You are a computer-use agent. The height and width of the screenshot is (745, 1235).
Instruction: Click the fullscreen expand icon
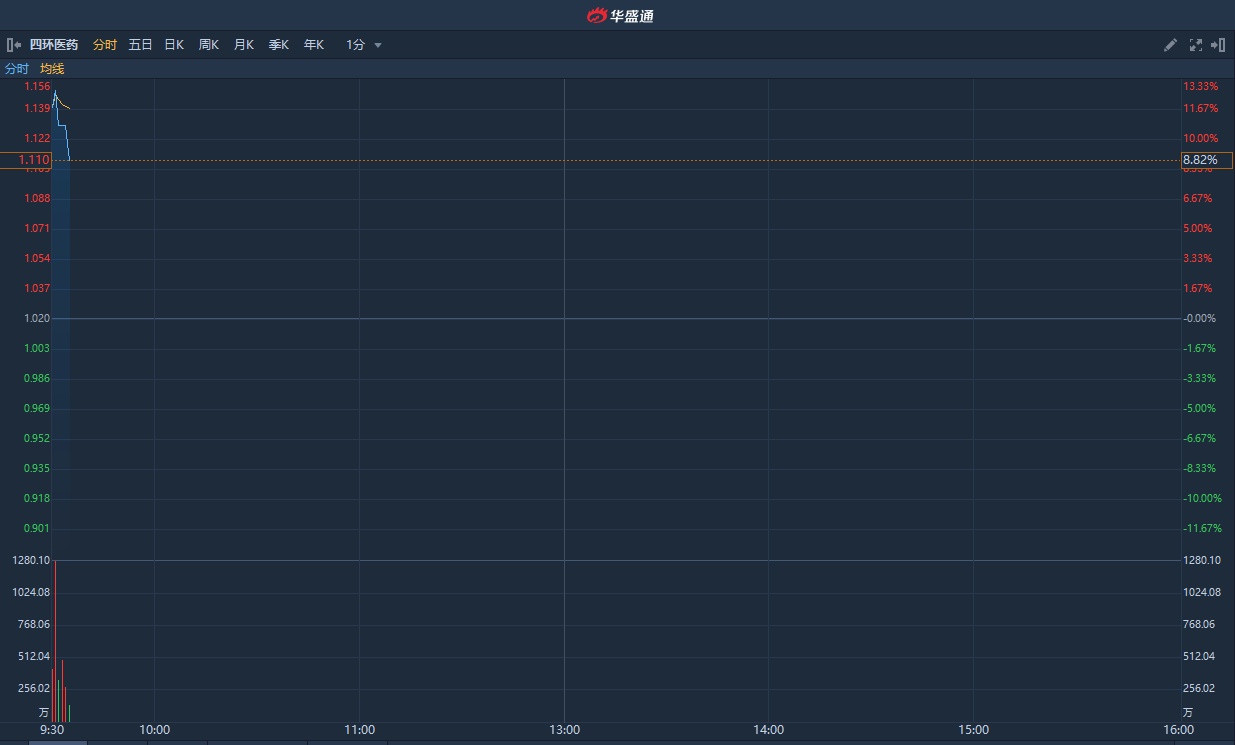[1195, 45]
